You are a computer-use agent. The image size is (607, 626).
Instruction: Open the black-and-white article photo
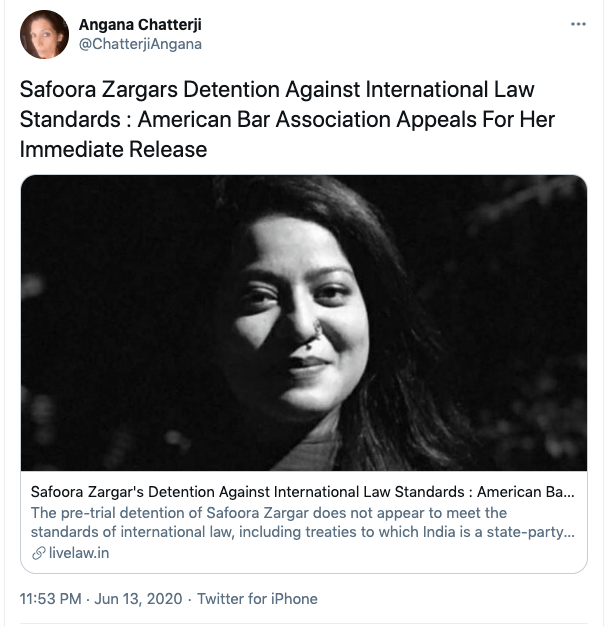click(x=304, y=323)
